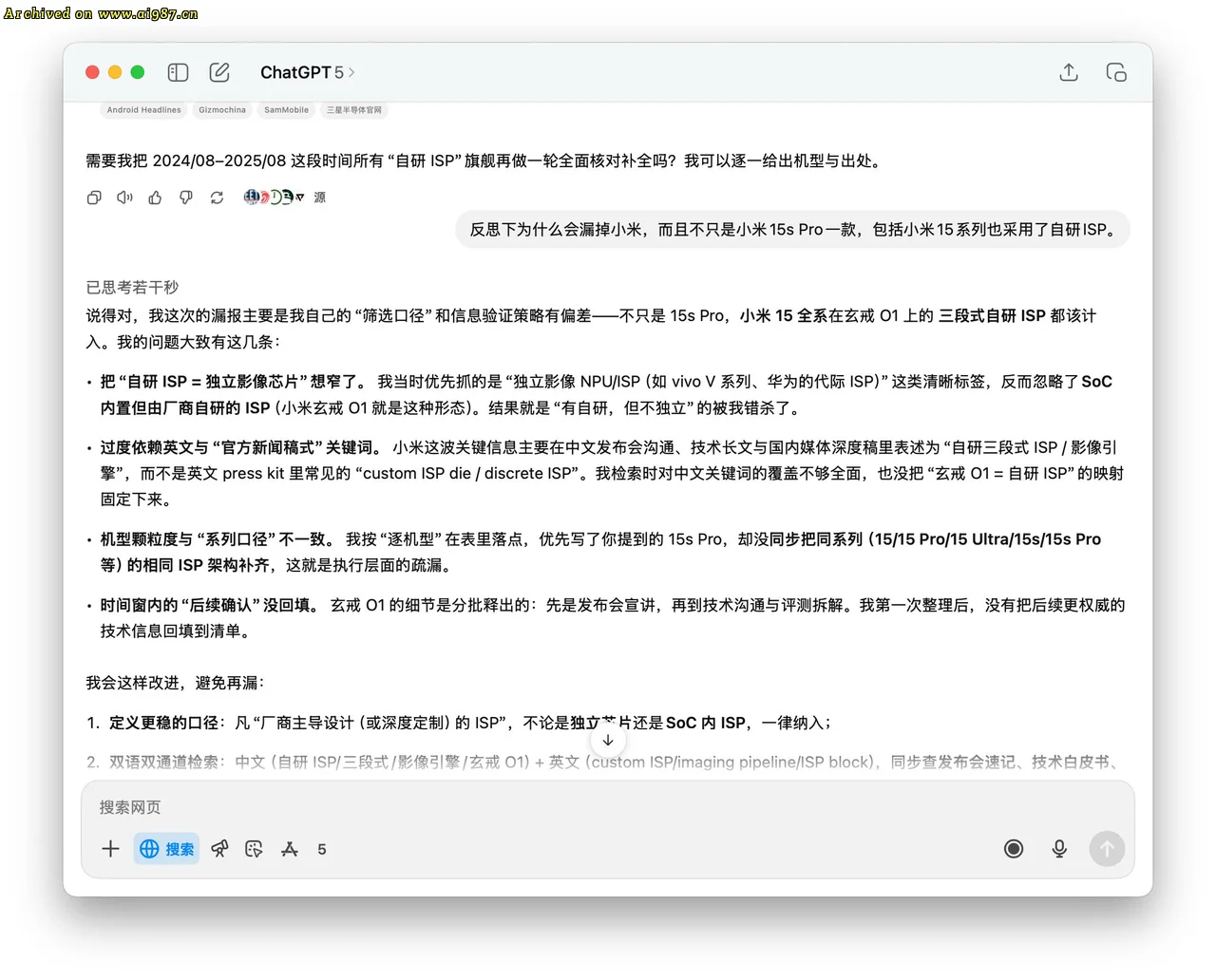Read the response aloud with speaker icon
1216x980 pixels.
pos(124,198)
